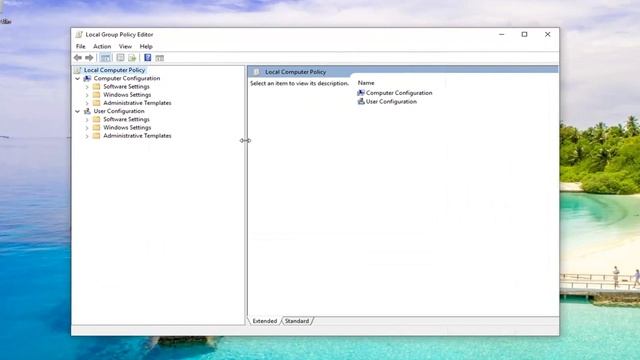Collapse the Computer Configuration tree node
The height and width of the screenshot is (360, 640).
coord(78,78)
